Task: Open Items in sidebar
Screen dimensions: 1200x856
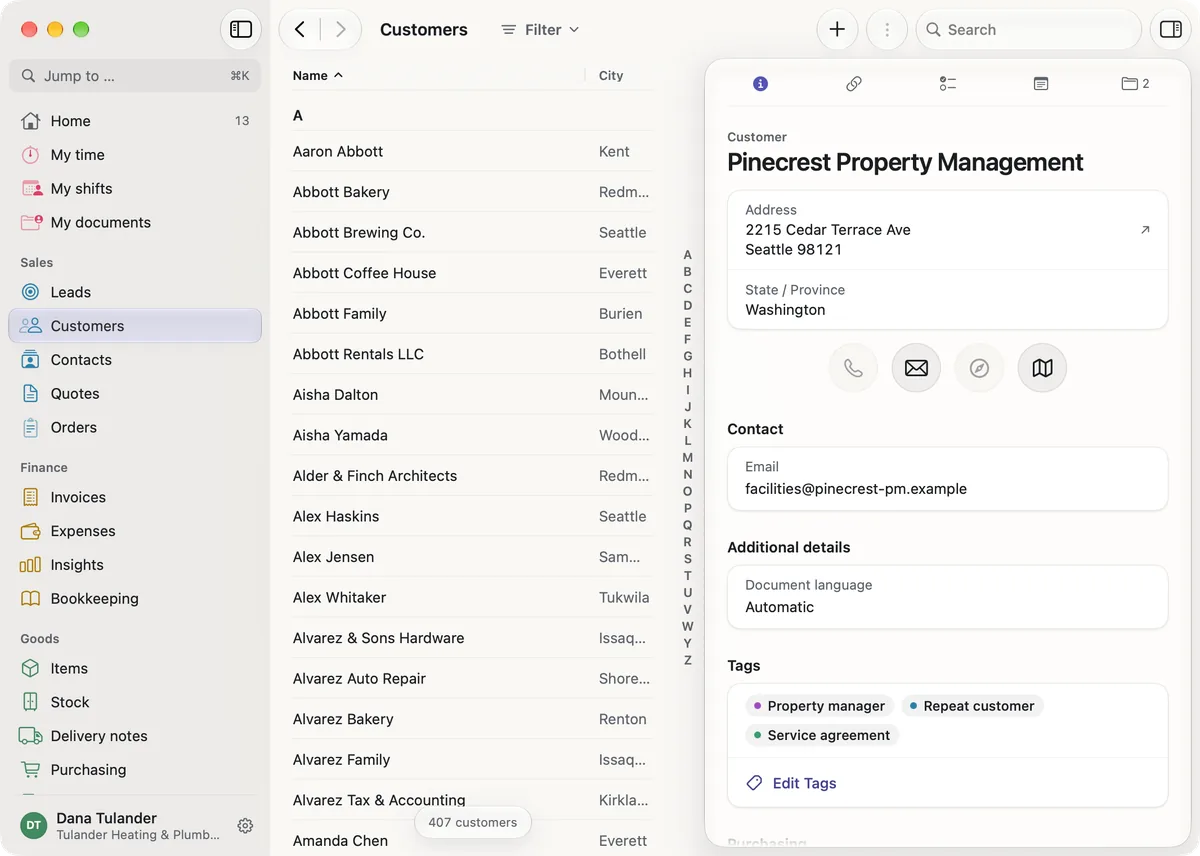Action: [135, 668]
